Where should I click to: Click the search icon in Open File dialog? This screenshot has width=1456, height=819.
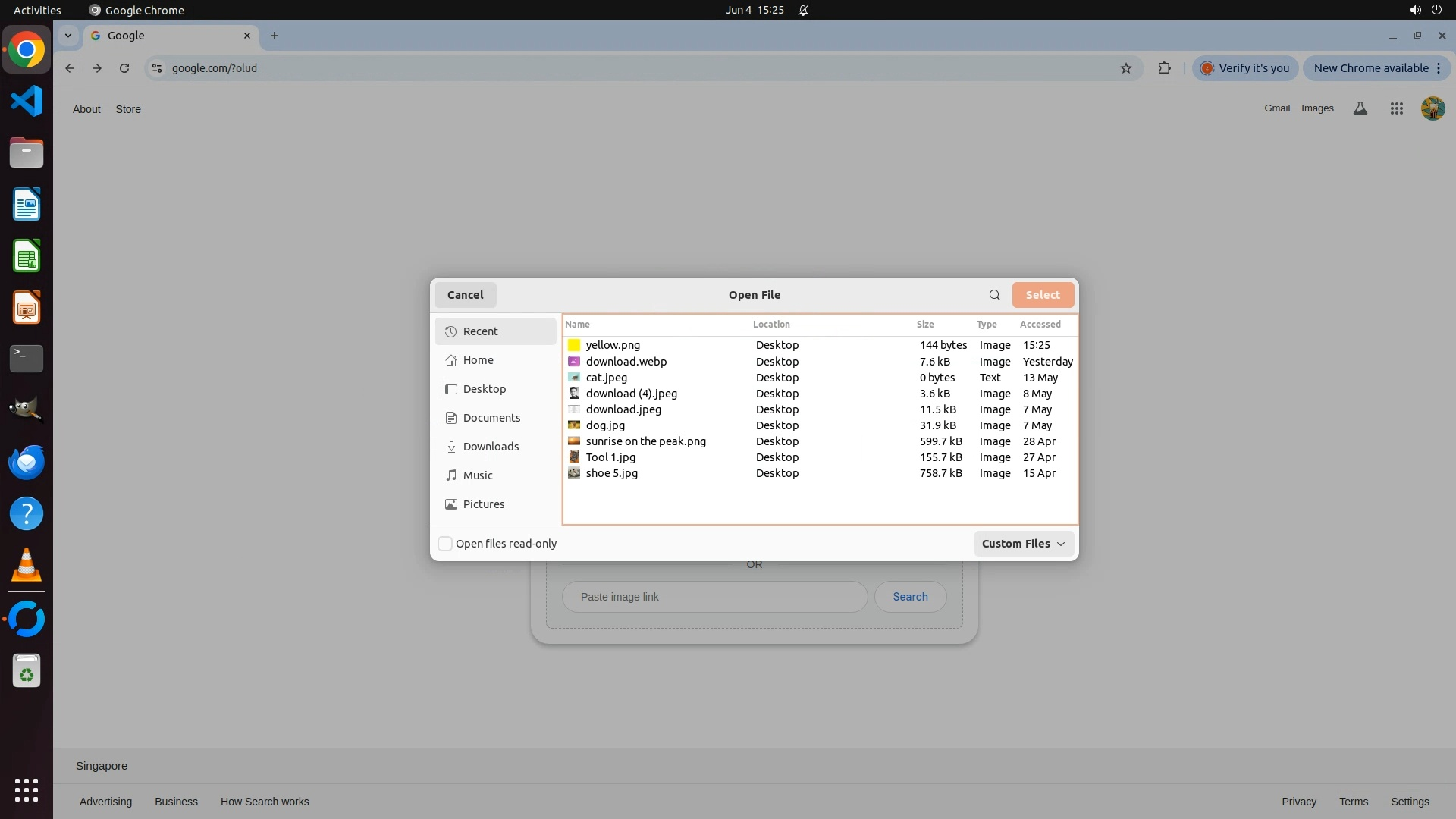(994, 295)
